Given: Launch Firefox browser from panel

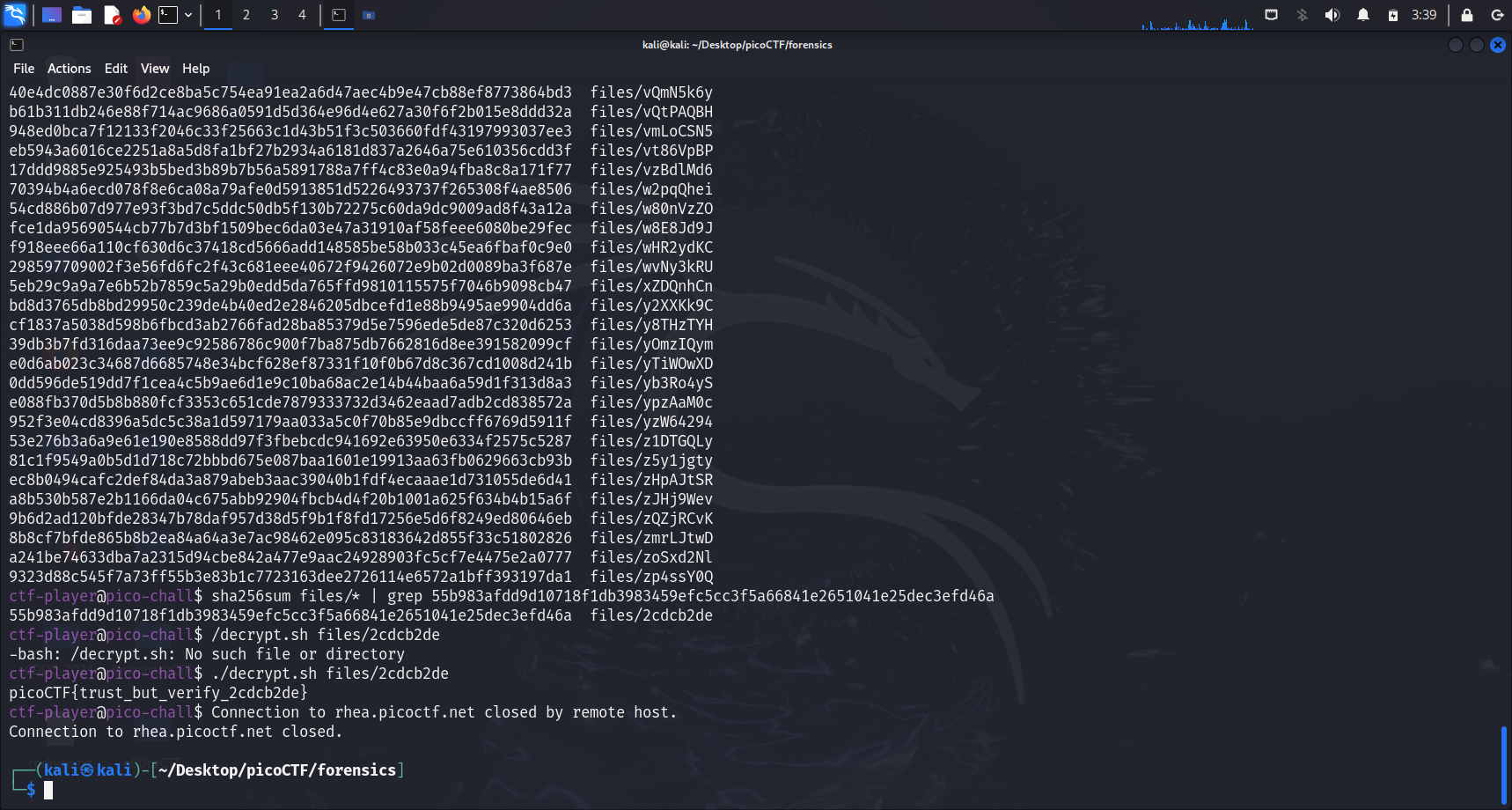Looking at the screenshot, I should [141, 15].
